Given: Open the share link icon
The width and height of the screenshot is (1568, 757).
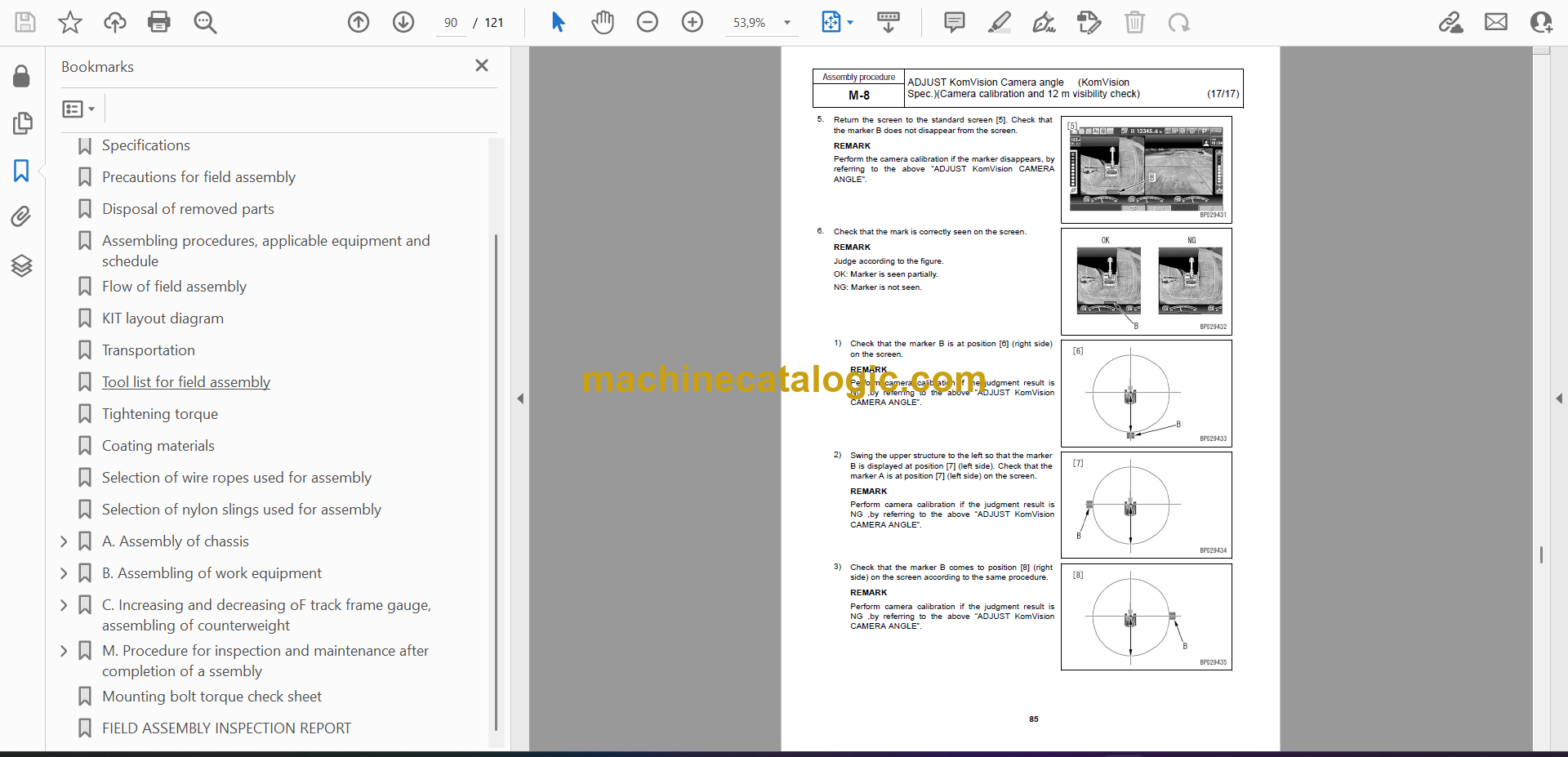Looking at the screenshot, I should pos(1451,22).
